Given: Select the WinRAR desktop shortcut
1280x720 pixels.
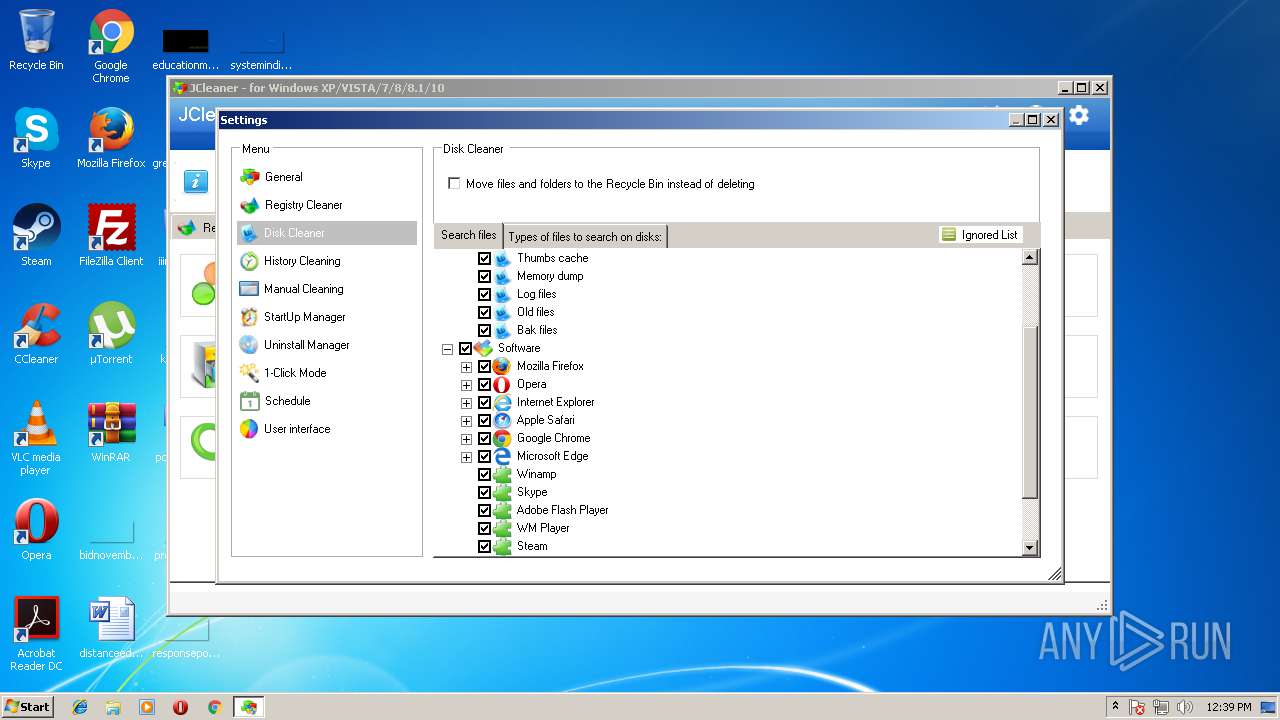Looking at the screenshot, I should [x=111, y=432].
